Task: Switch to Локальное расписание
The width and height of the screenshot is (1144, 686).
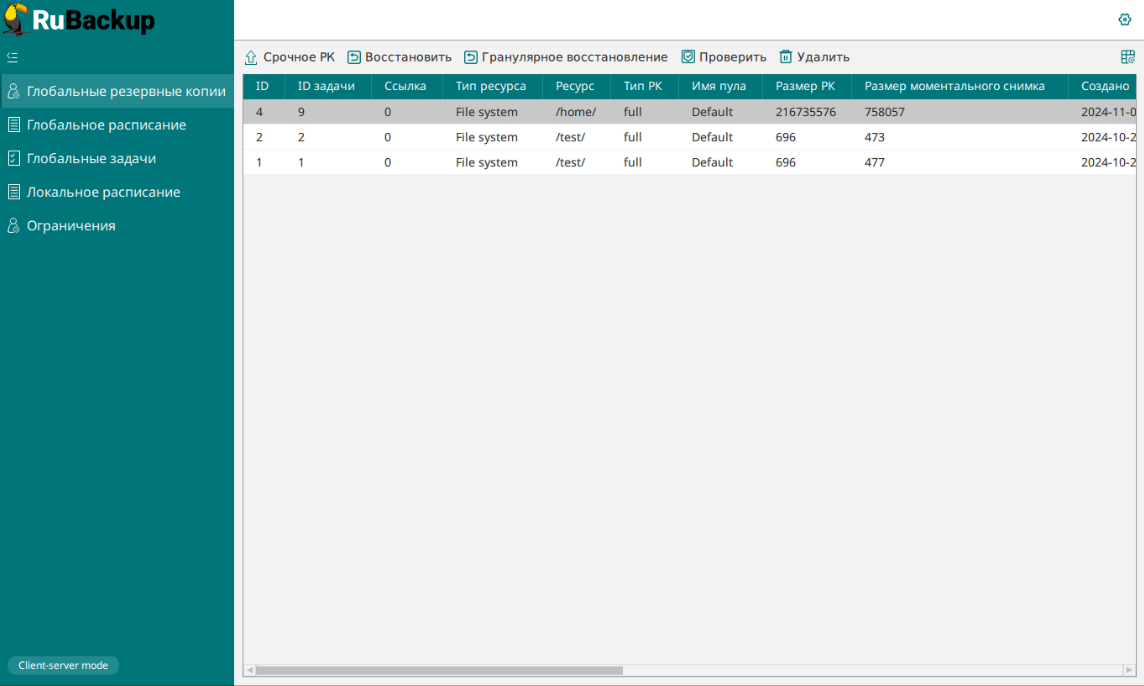Action: [x=103, y=192]
